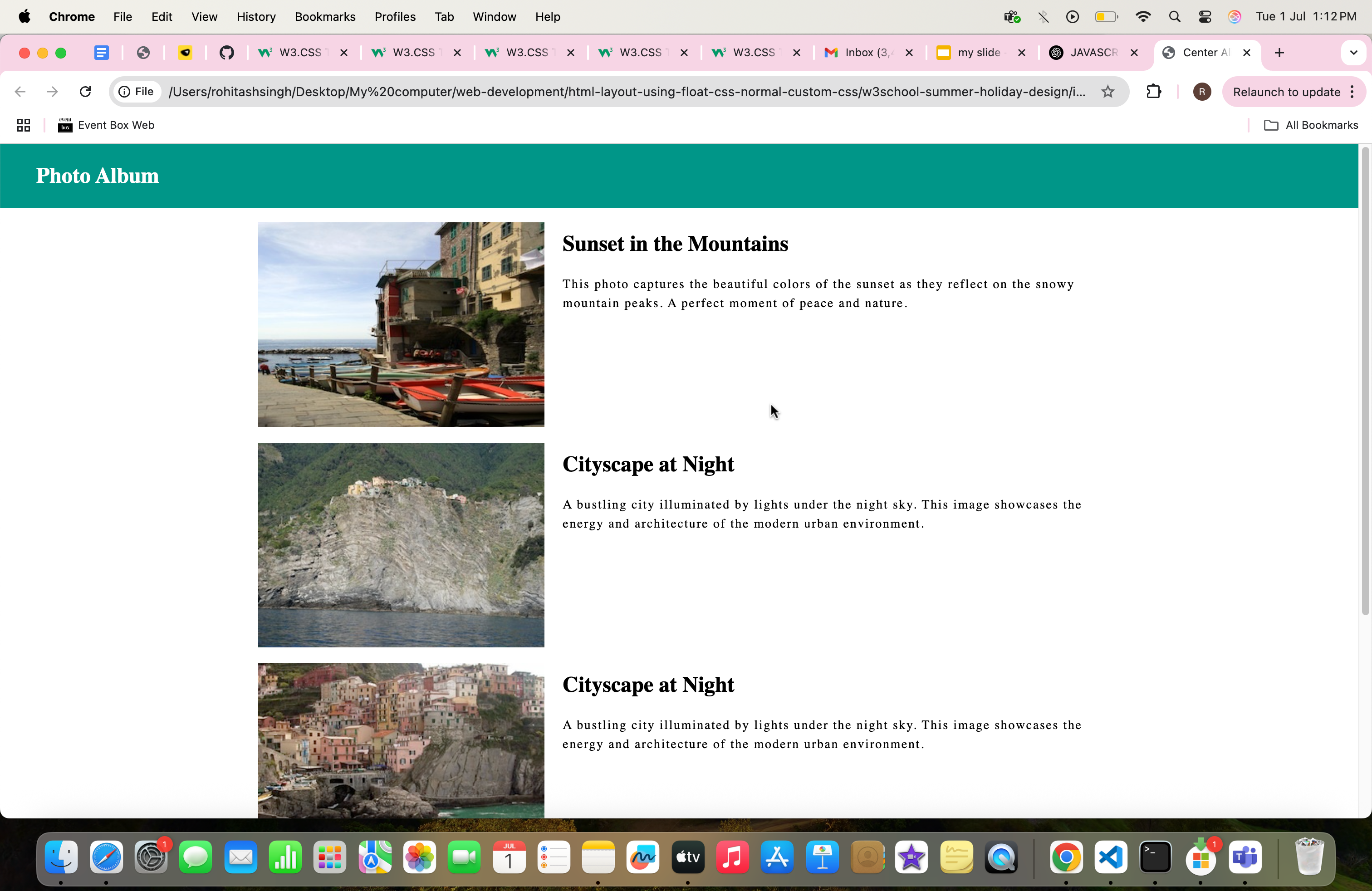The image size is (1372, 891).
Task: Click the Sunset in the Mountains photo
Action: pyautogui.click(x=401, y=324)
